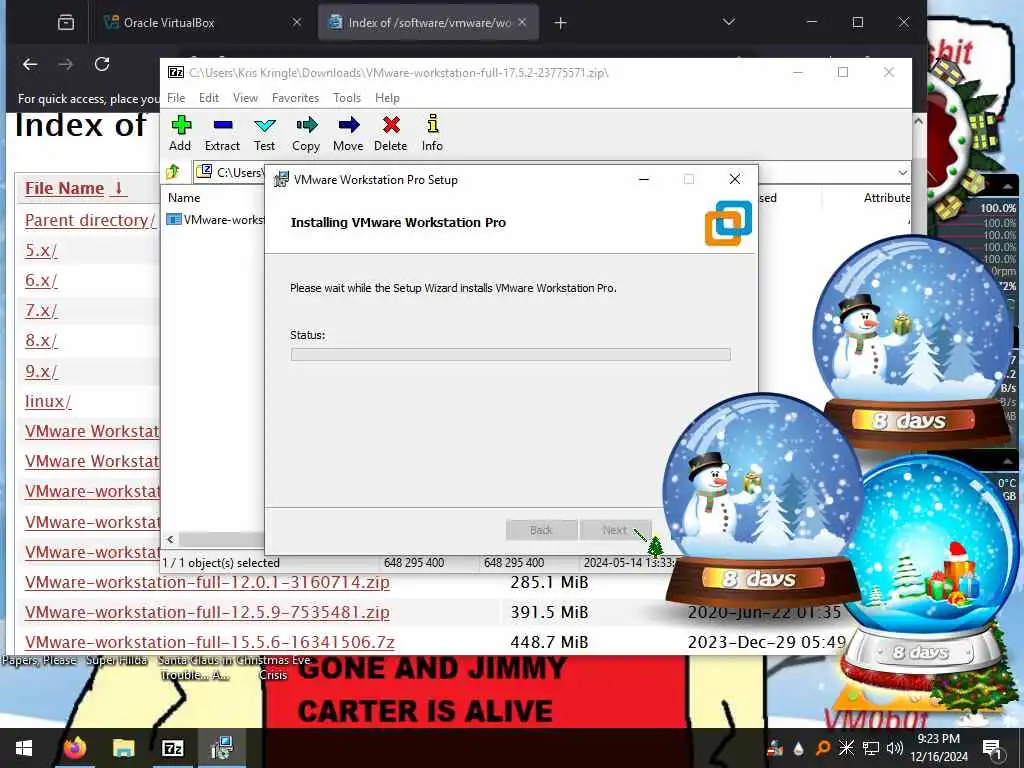Click the 7-Zip taskbar icon

(172, 748)
